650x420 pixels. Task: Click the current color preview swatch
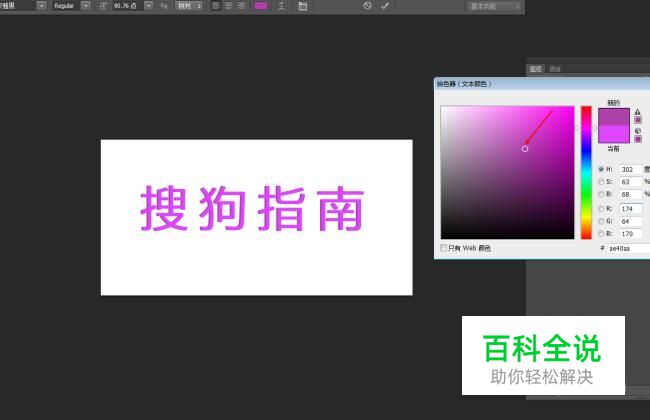tap(614, 134)
